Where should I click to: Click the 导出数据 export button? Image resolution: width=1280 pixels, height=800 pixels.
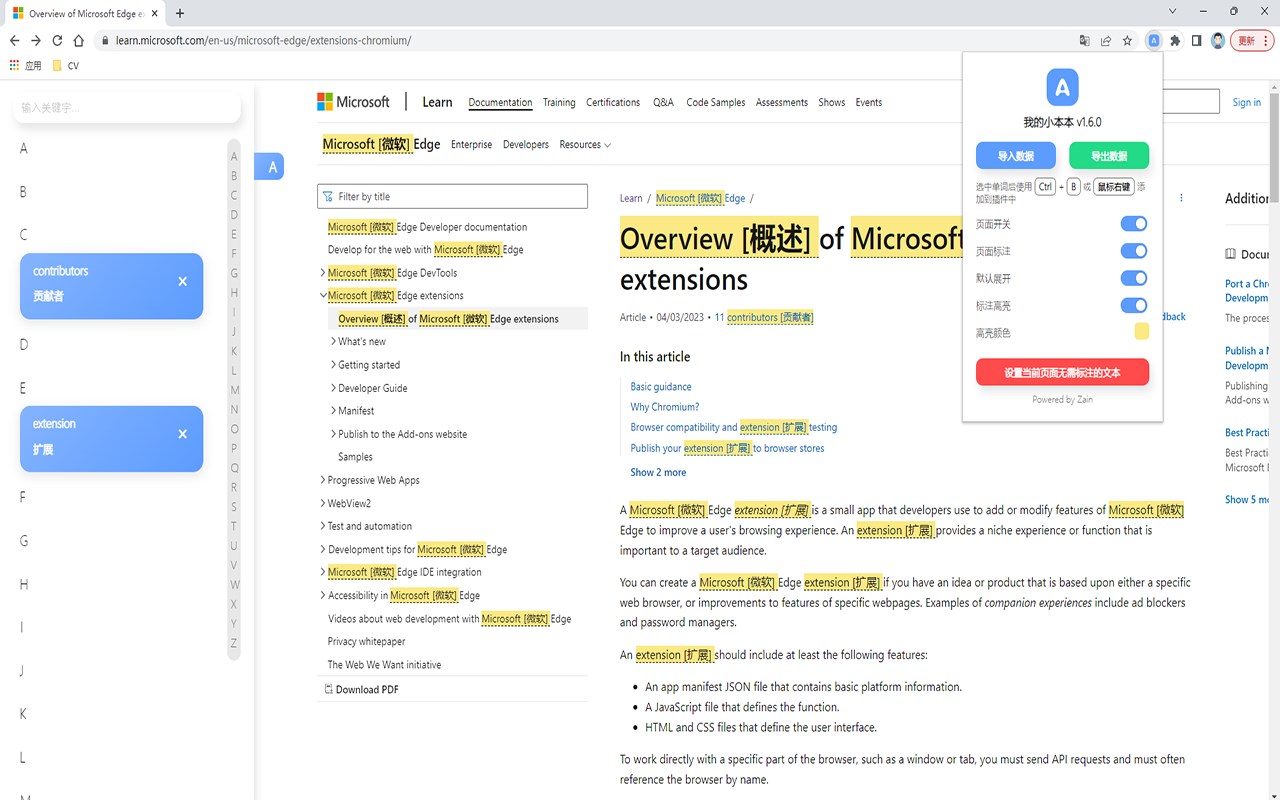point(1109,156)
